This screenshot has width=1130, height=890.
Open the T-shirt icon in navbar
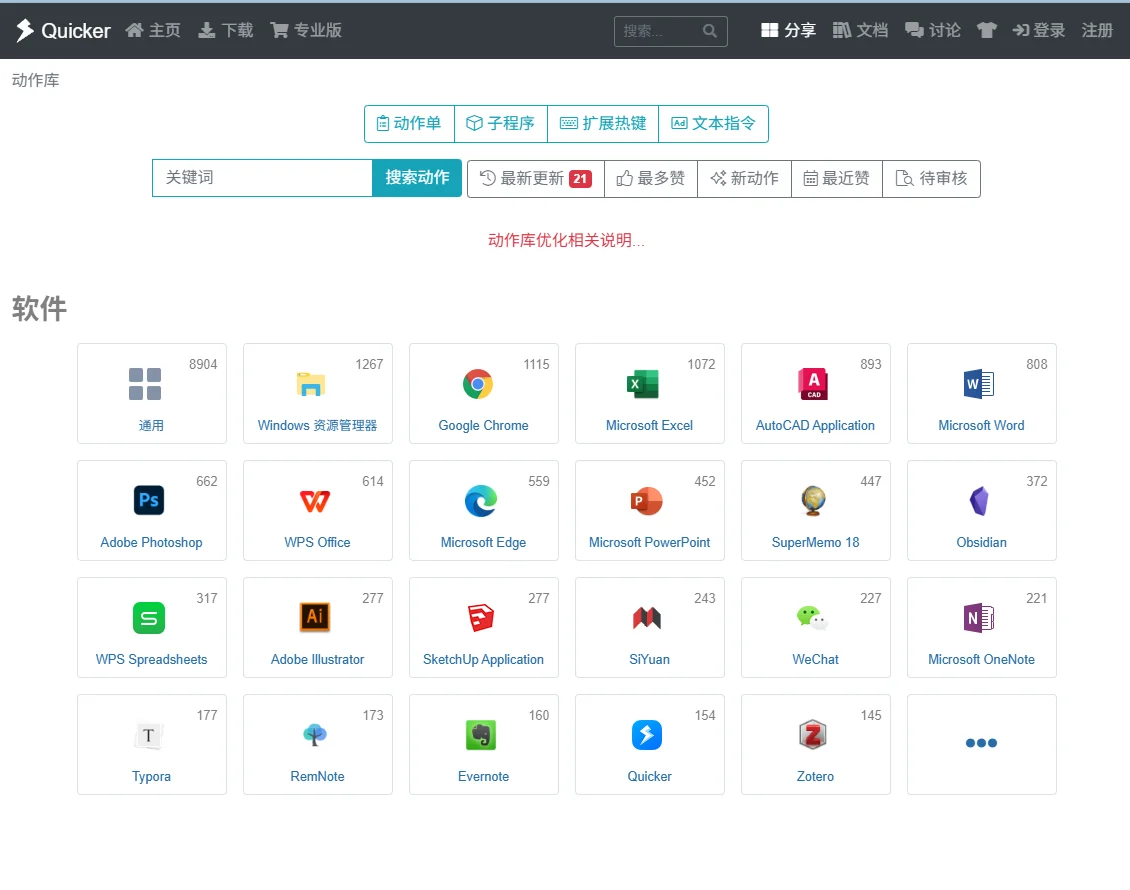[x=987, y=30]
